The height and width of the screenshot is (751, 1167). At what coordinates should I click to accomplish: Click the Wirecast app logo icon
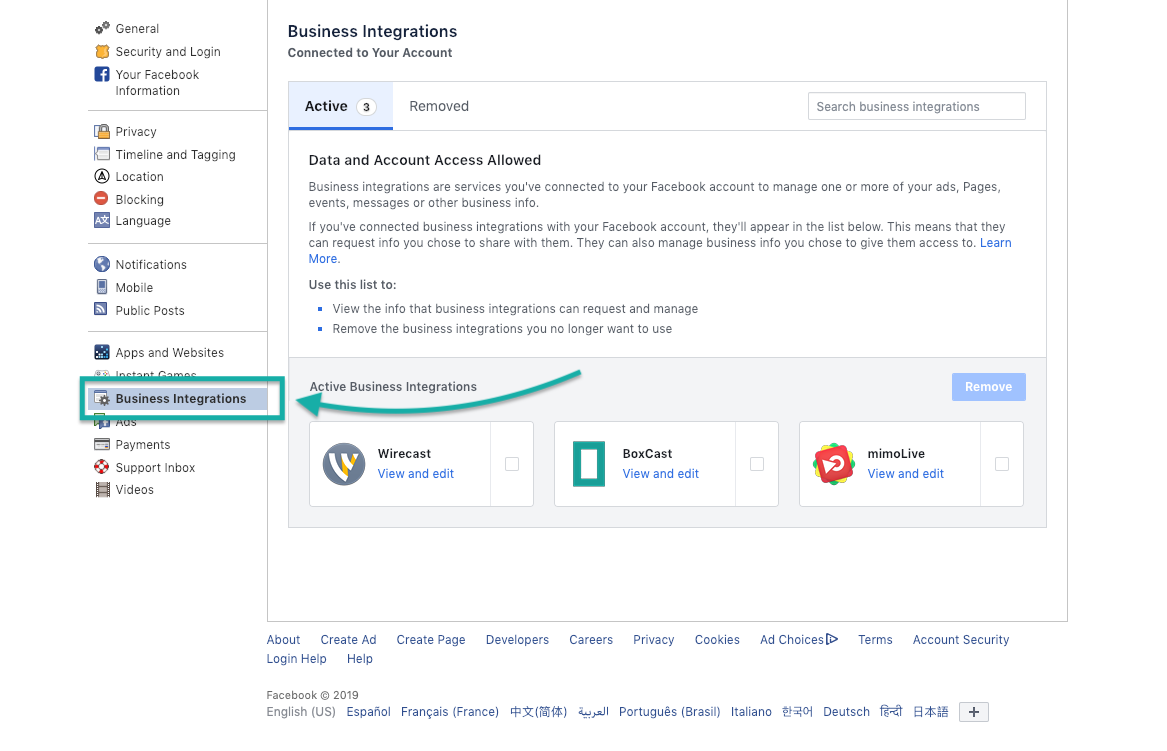(344, 464)
